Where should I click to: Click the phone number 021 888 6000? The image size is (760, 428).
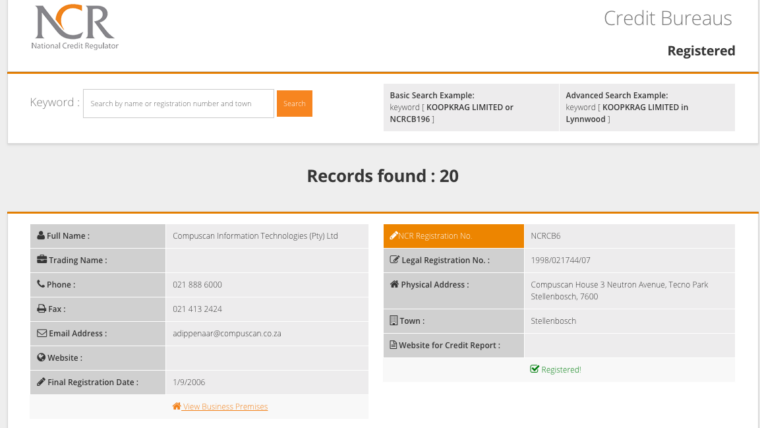point(197,285)
